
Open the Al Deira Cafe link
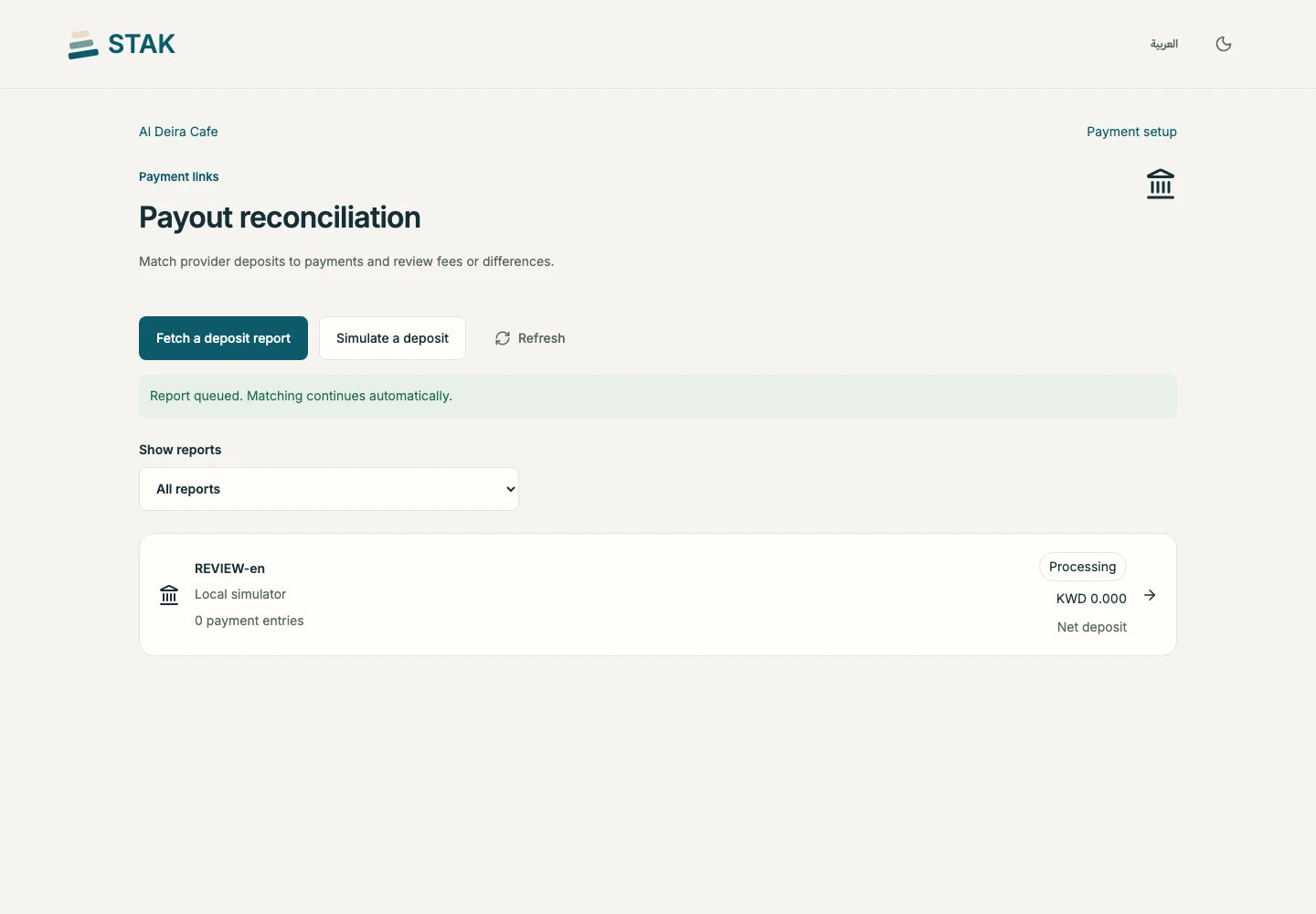coord(178,132)
